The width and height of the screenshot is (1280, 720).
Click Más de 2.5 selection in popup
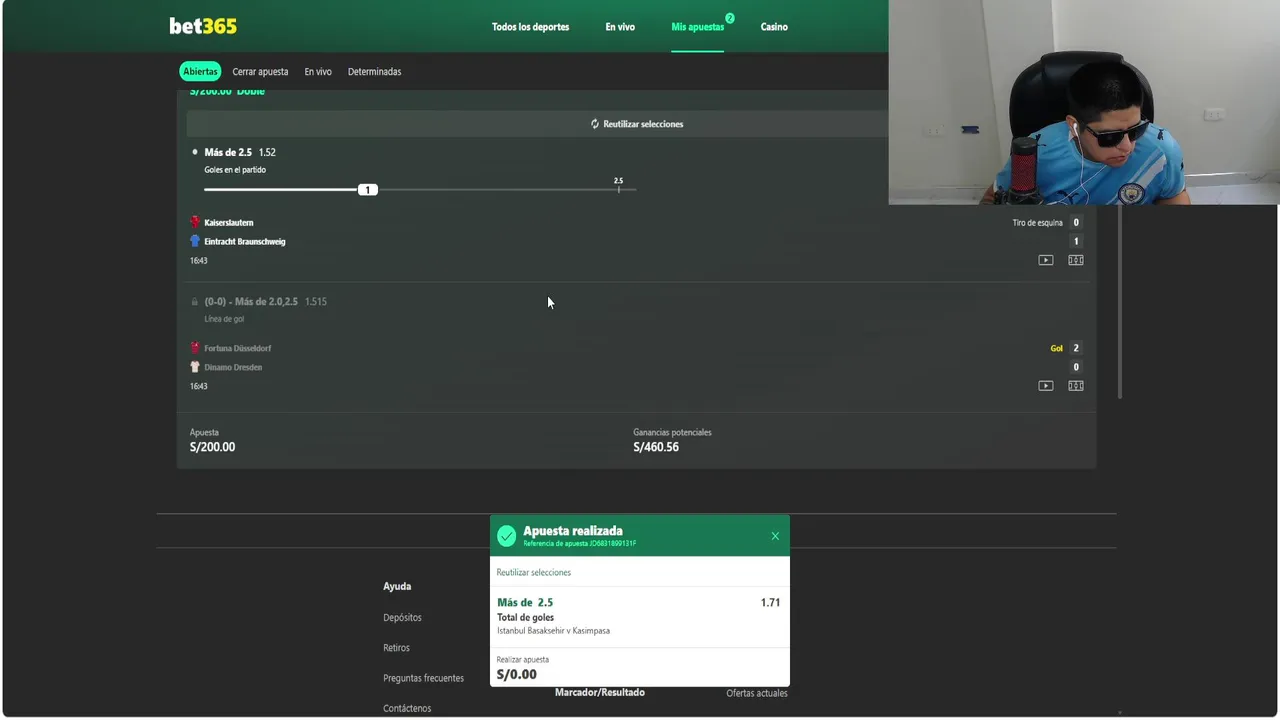pos(525,602)
